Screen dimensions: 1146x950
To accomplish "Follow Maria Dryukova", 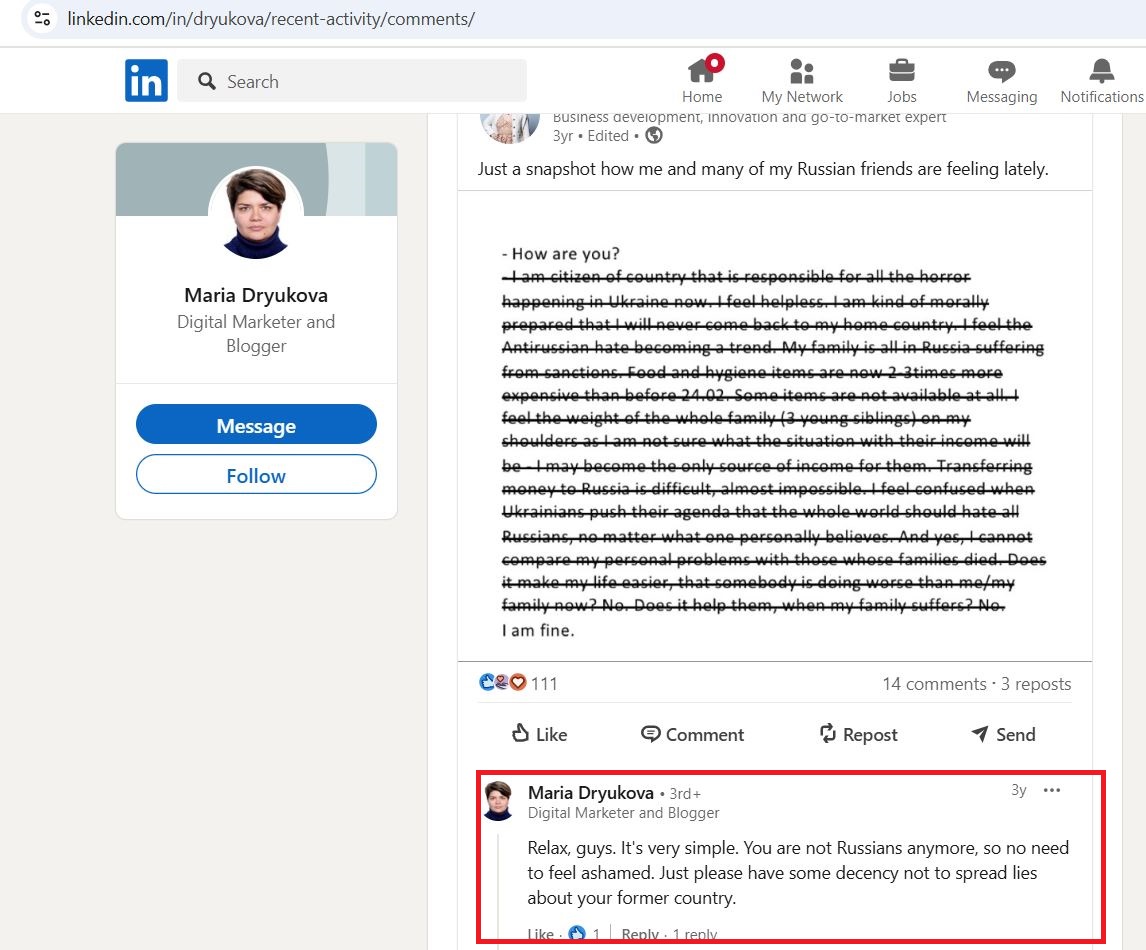I will (256, 475).
